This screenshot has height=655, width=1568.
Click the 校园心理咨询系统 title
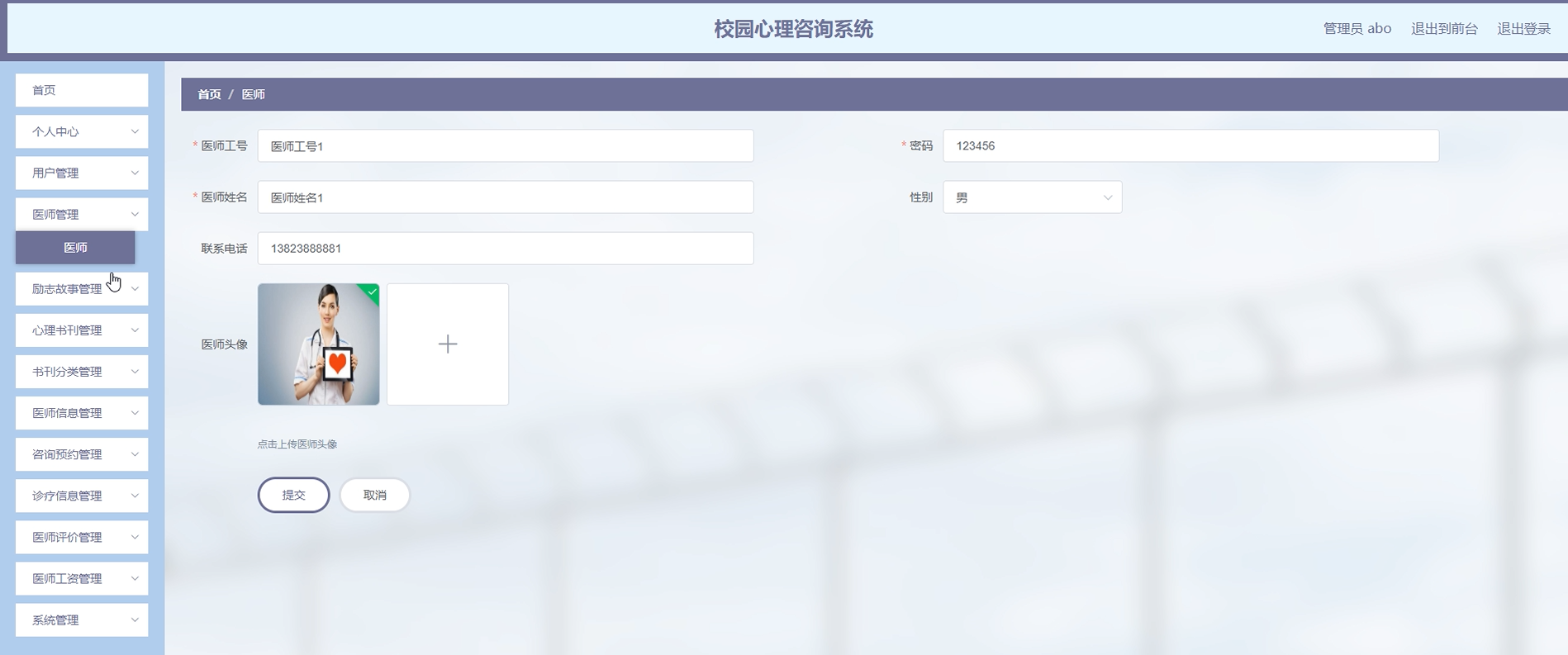pyautogui.click(x=794, y=29)
